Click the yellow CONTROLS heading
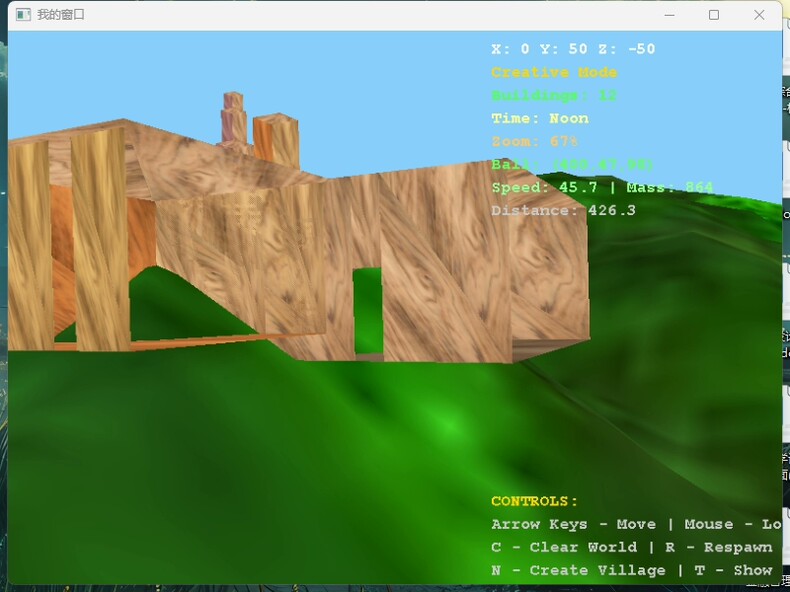790x592 pixels. click(535, 501)
